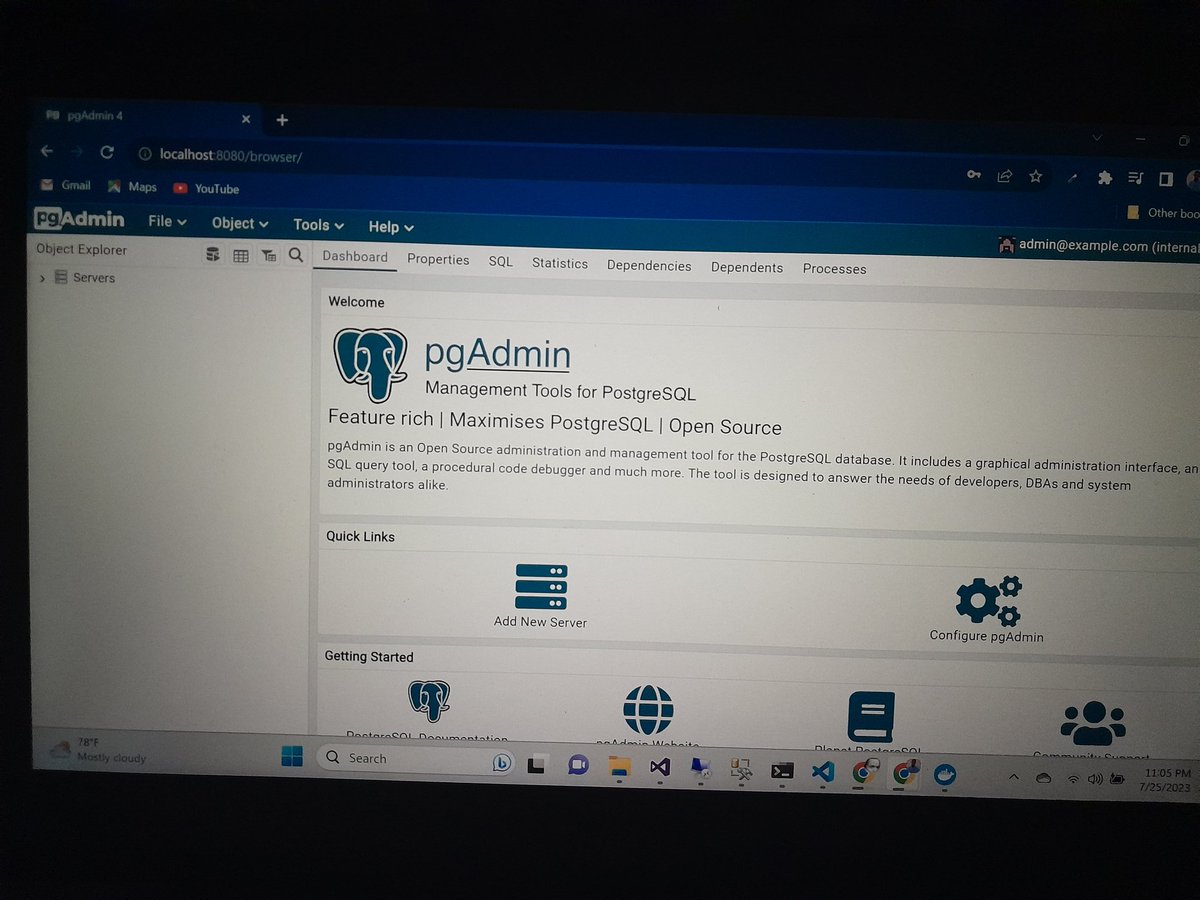
Task: Click the "Management Tools for PostgreSQL" text
Action: pos(560,392)
